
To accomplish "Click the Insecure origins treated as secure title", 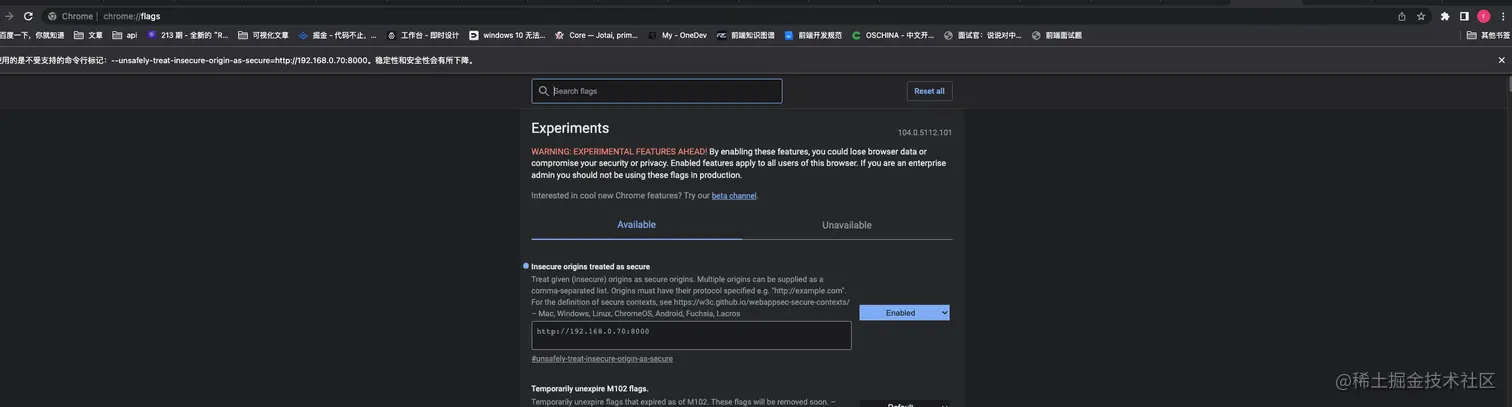I will tap(590, 267).
